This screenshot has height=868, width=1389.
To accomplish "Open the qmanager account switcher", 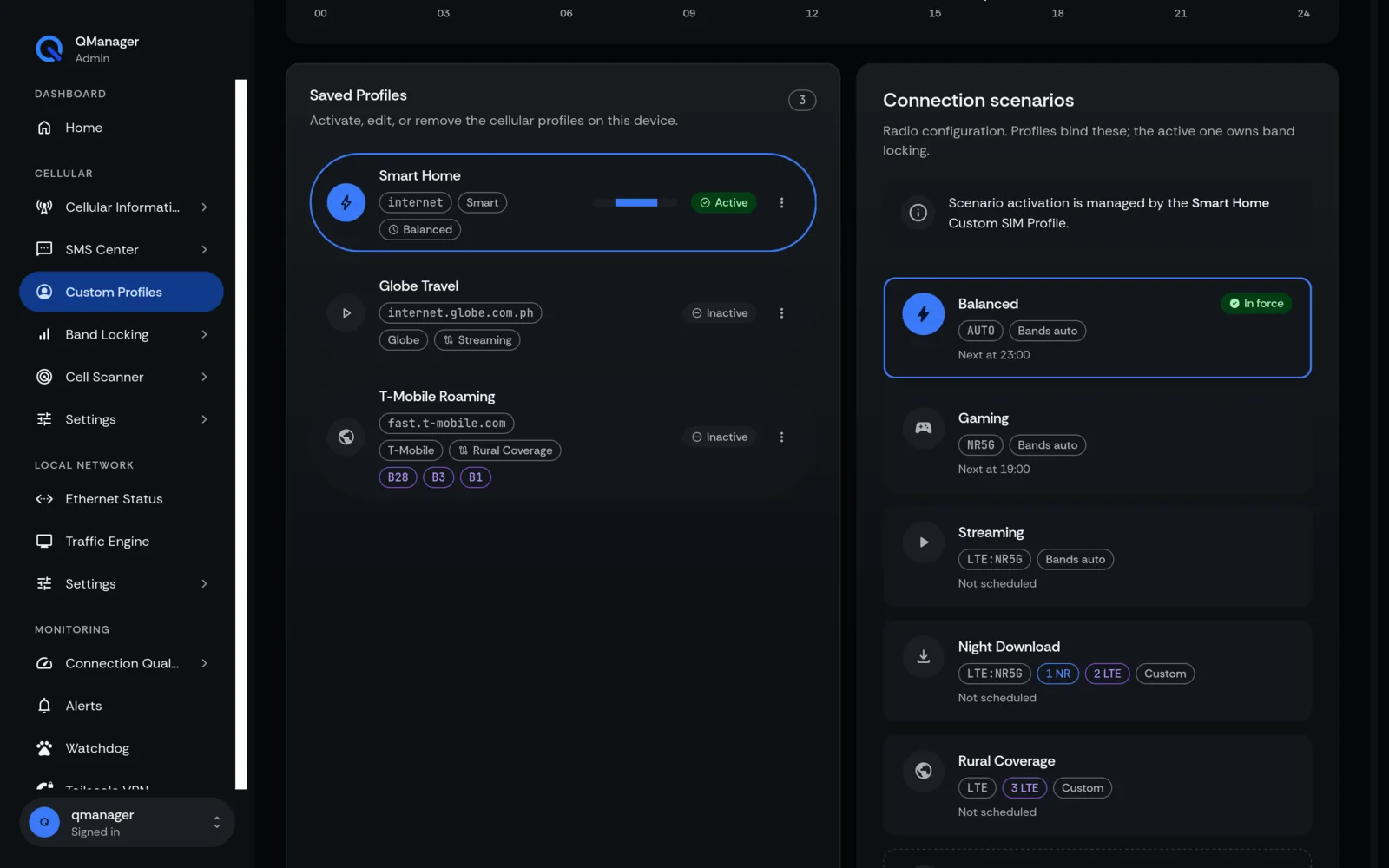I will click(127, 823).
